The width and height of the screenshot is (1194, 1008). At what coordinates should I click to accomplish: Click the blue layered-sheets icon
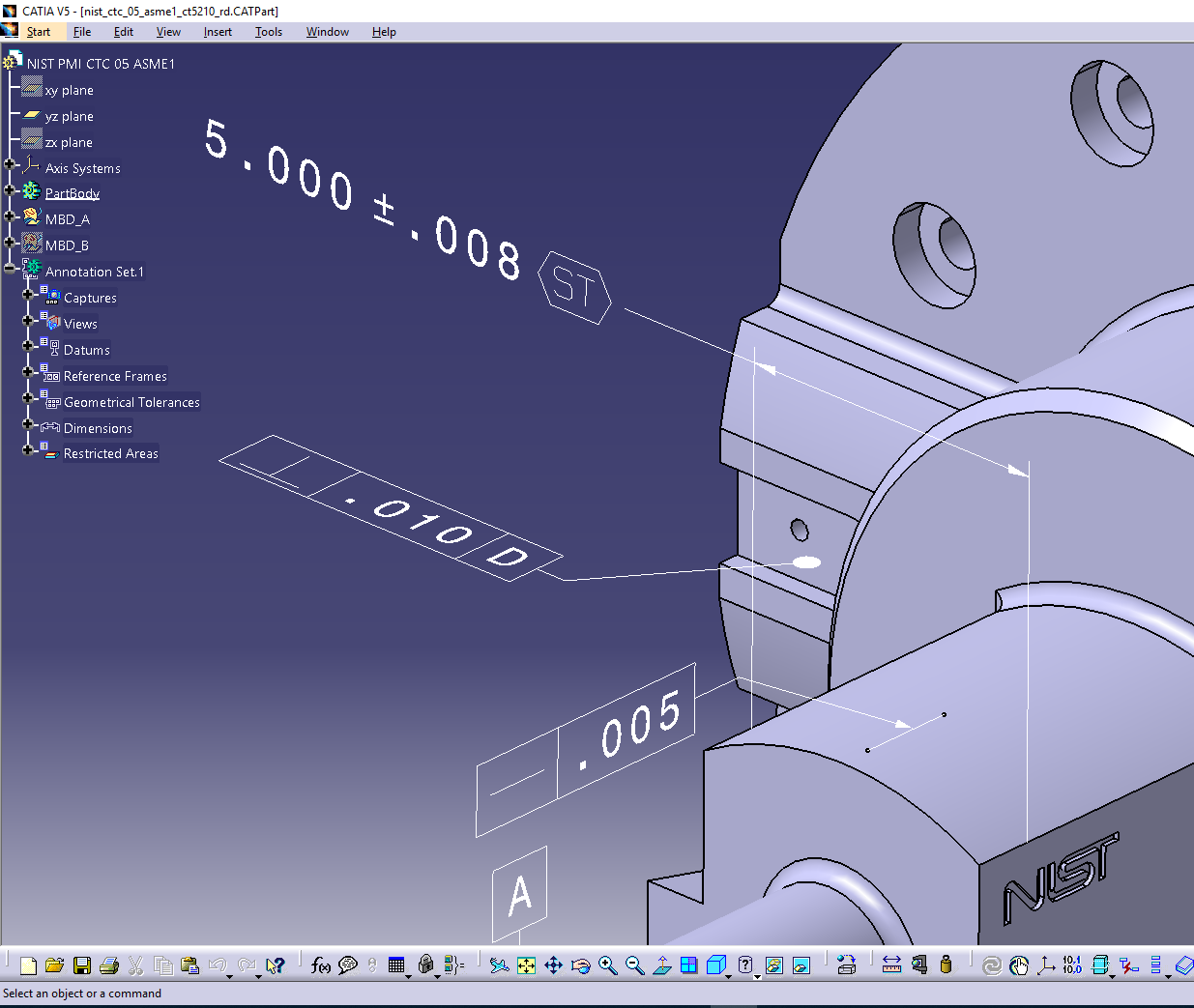pos(1184,965)
